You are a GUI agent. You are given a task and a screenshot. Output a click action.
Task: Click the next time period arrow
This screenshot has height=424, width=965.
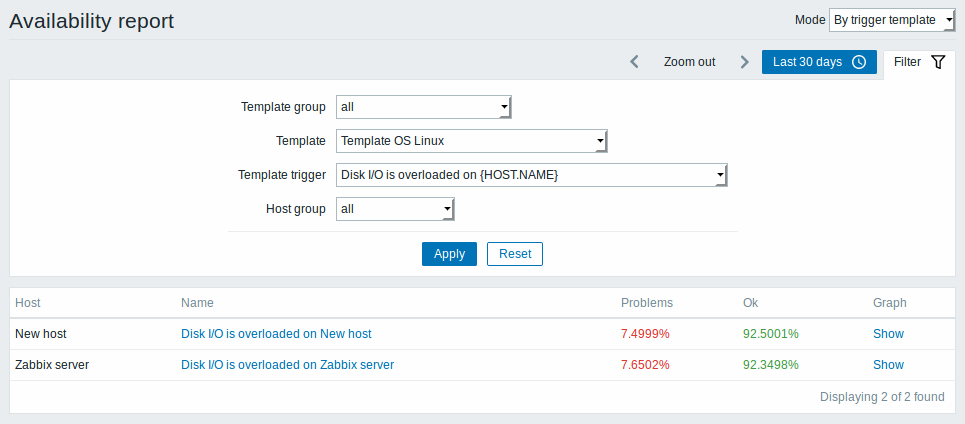[x=745, y=62]
